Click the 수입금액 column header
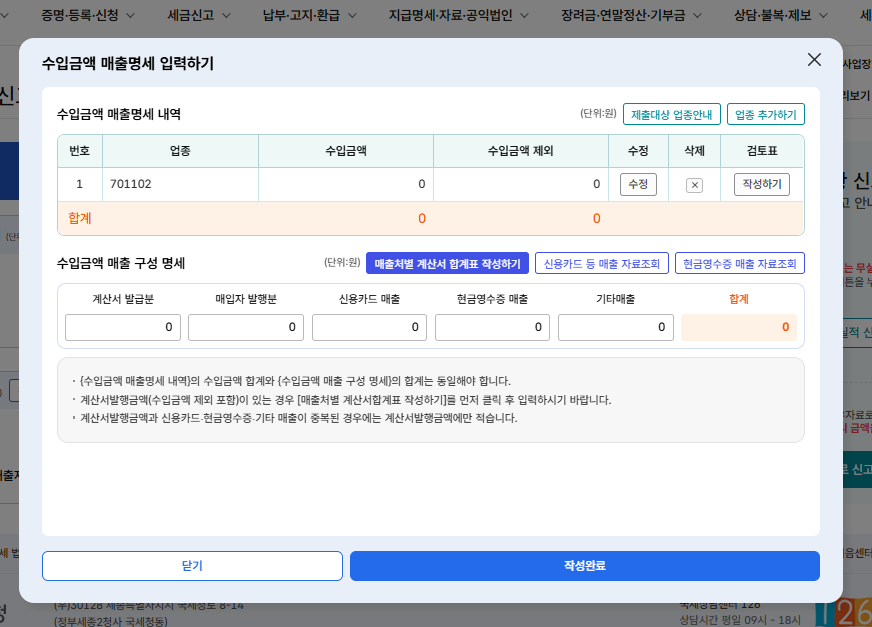This screenshot has height=627, width=872. (346, 151)
